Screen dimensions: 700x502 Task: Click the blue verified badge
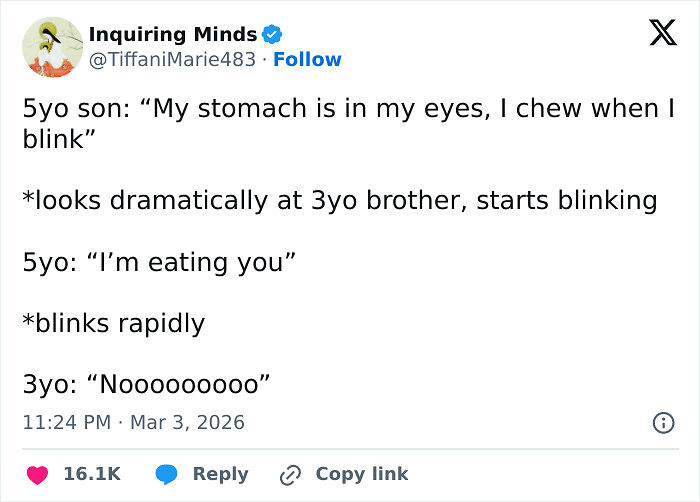tap(271, 35)
